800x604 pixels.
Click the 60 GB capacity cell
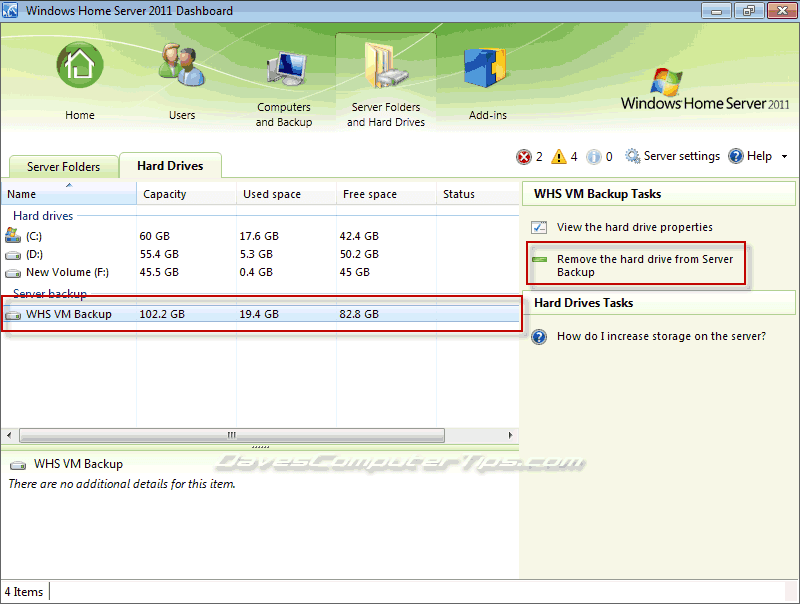(x=155, y=236)
